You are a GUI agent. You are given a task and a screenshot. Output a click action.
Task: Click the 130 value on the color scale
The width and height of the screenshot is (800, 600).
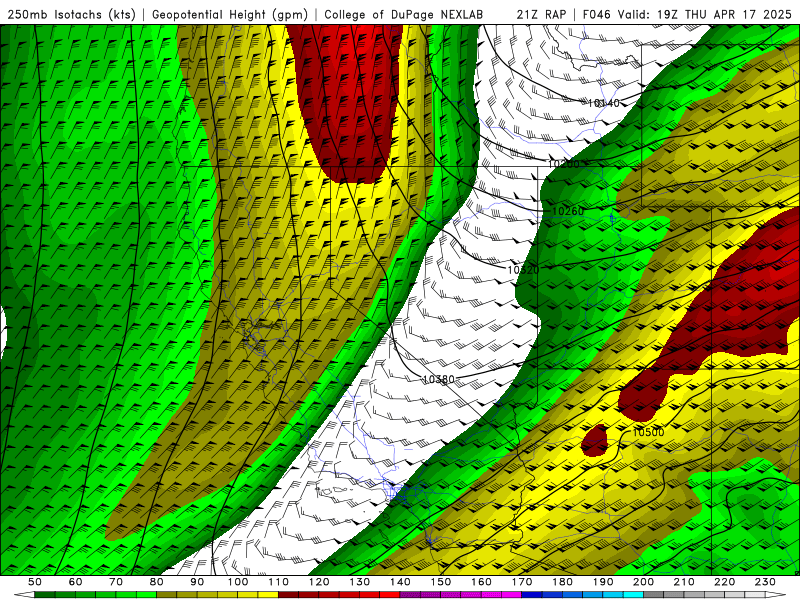pos(360,582)
